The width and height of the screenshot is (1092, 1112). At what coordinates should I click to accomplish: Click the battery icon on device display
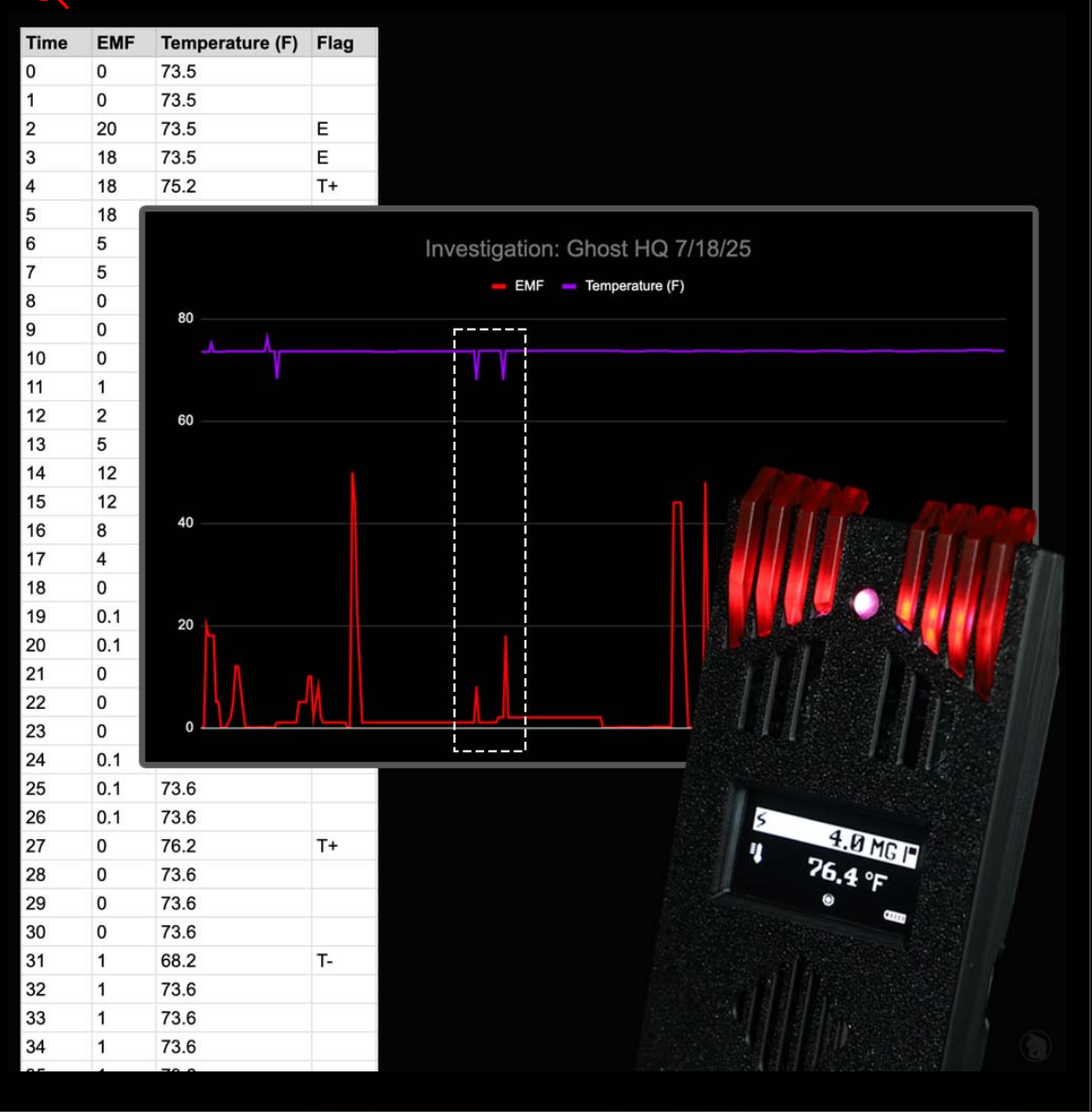click(x=895, y=917)
